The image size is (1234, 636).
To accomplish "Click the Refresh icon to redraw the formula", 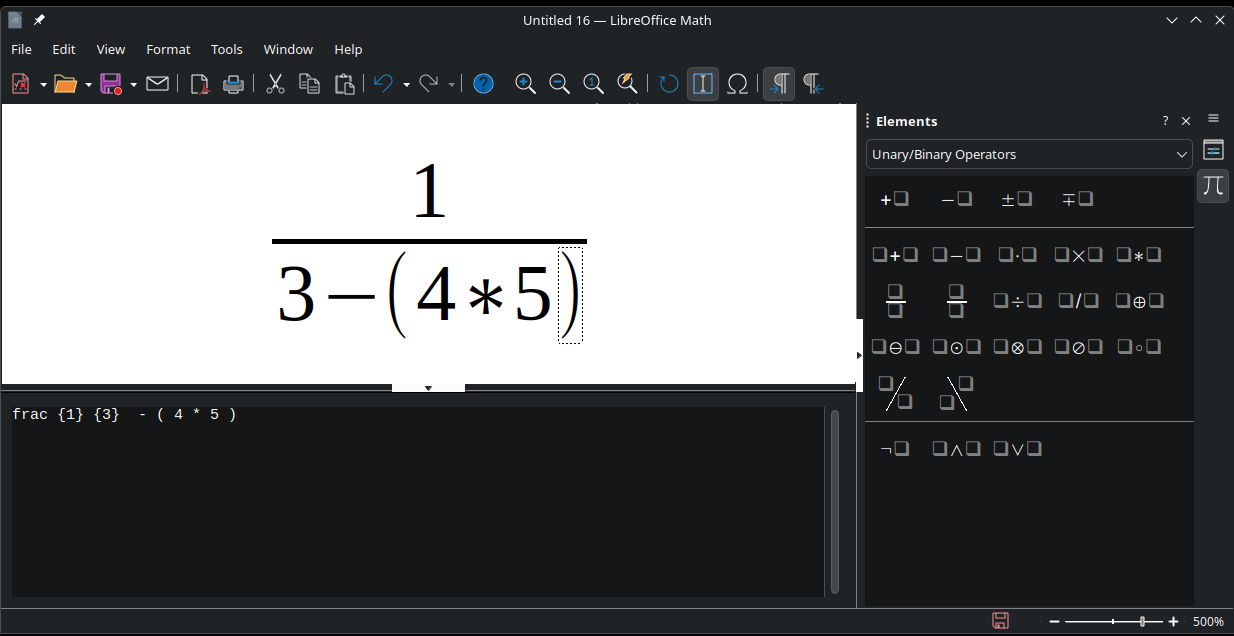I will point(668,84).
